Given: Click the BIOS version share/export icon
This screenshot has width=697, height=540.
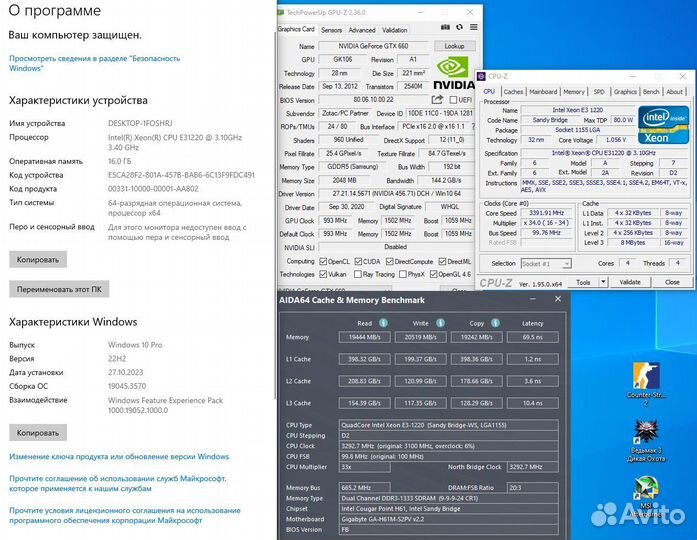Looking at the screenshot, I should pos(437,100).
